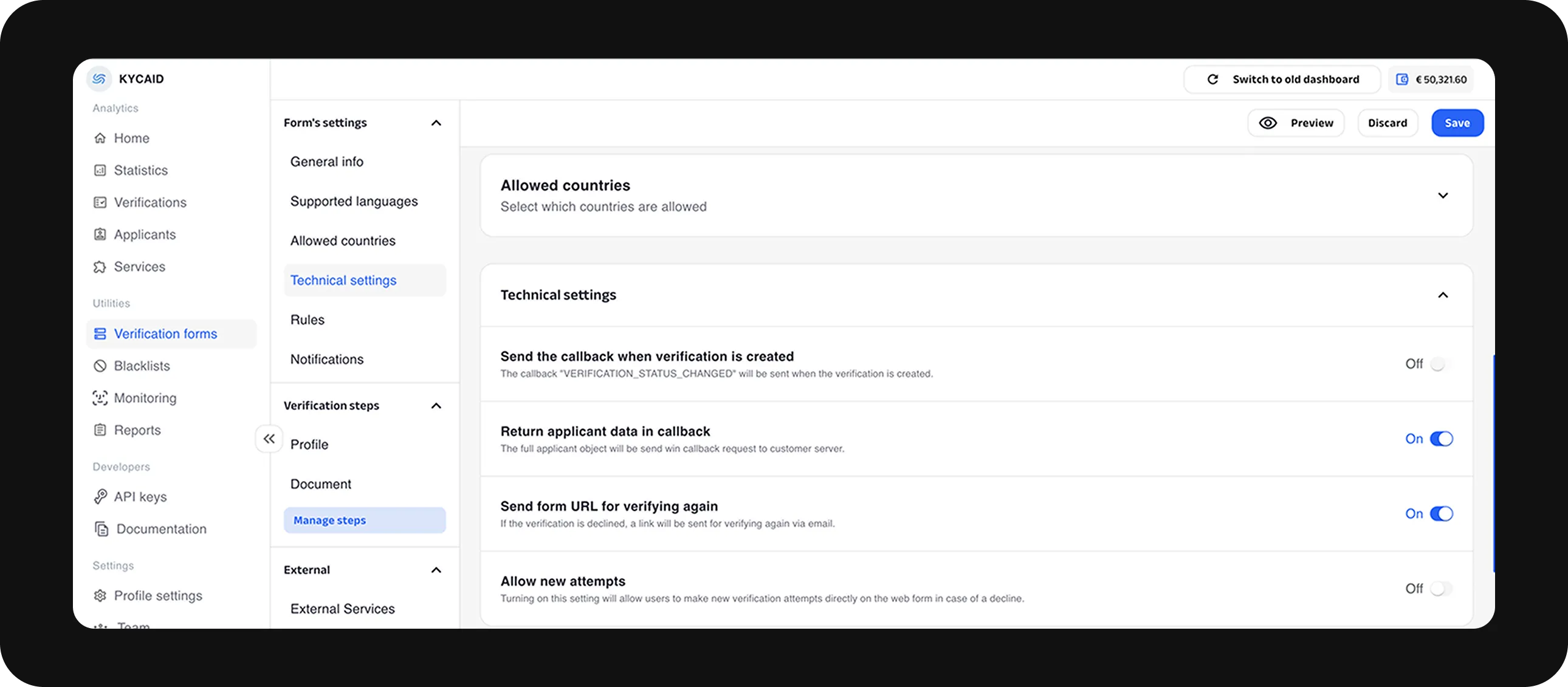Viewport: 1568px width, 687px height.
Task: Select Monitoring in sidebar
Action: pyautogui.click(x=145, y=398)
